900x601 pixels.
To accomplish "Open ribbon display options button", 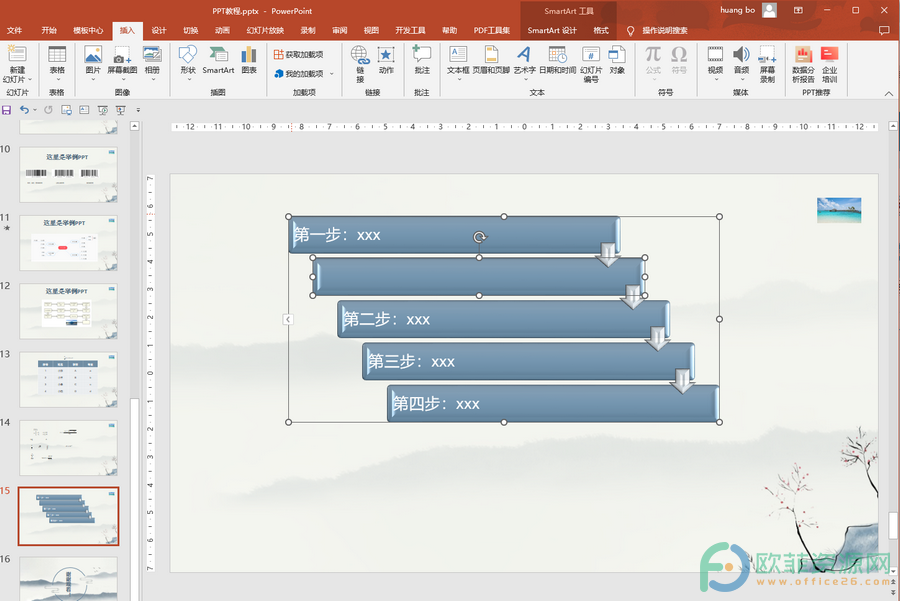I will (798, 10).
